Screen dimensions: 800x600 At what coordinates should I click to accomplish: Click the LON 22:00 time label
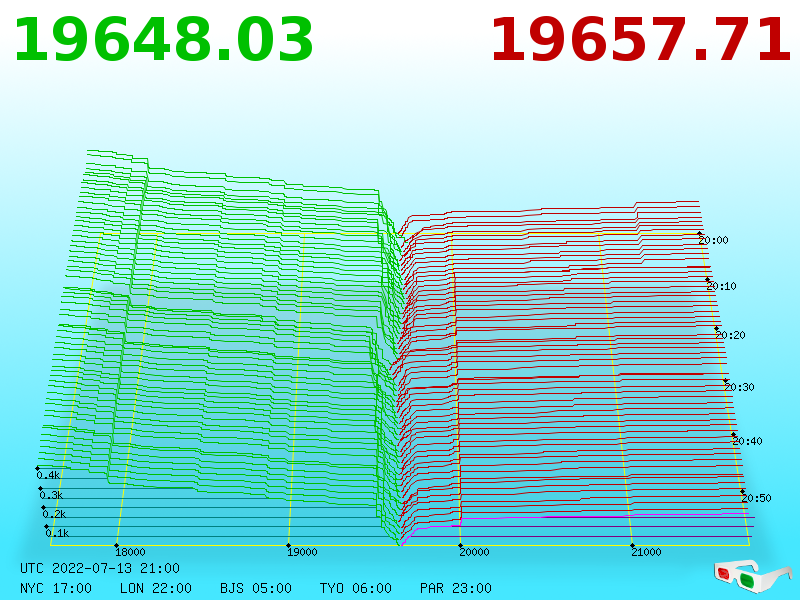pos(156,588)
